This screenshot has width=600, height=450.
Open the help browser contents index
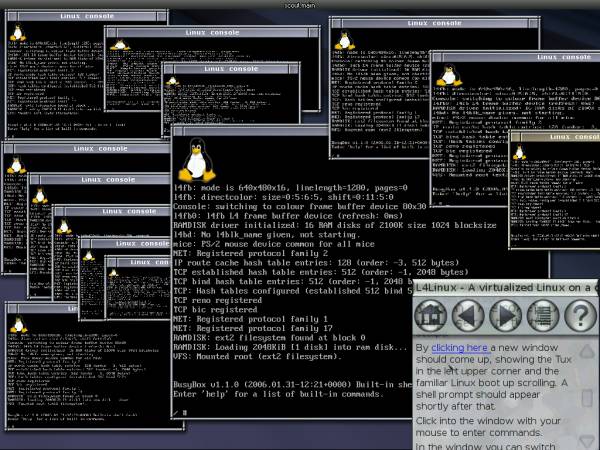pos(543,316)
